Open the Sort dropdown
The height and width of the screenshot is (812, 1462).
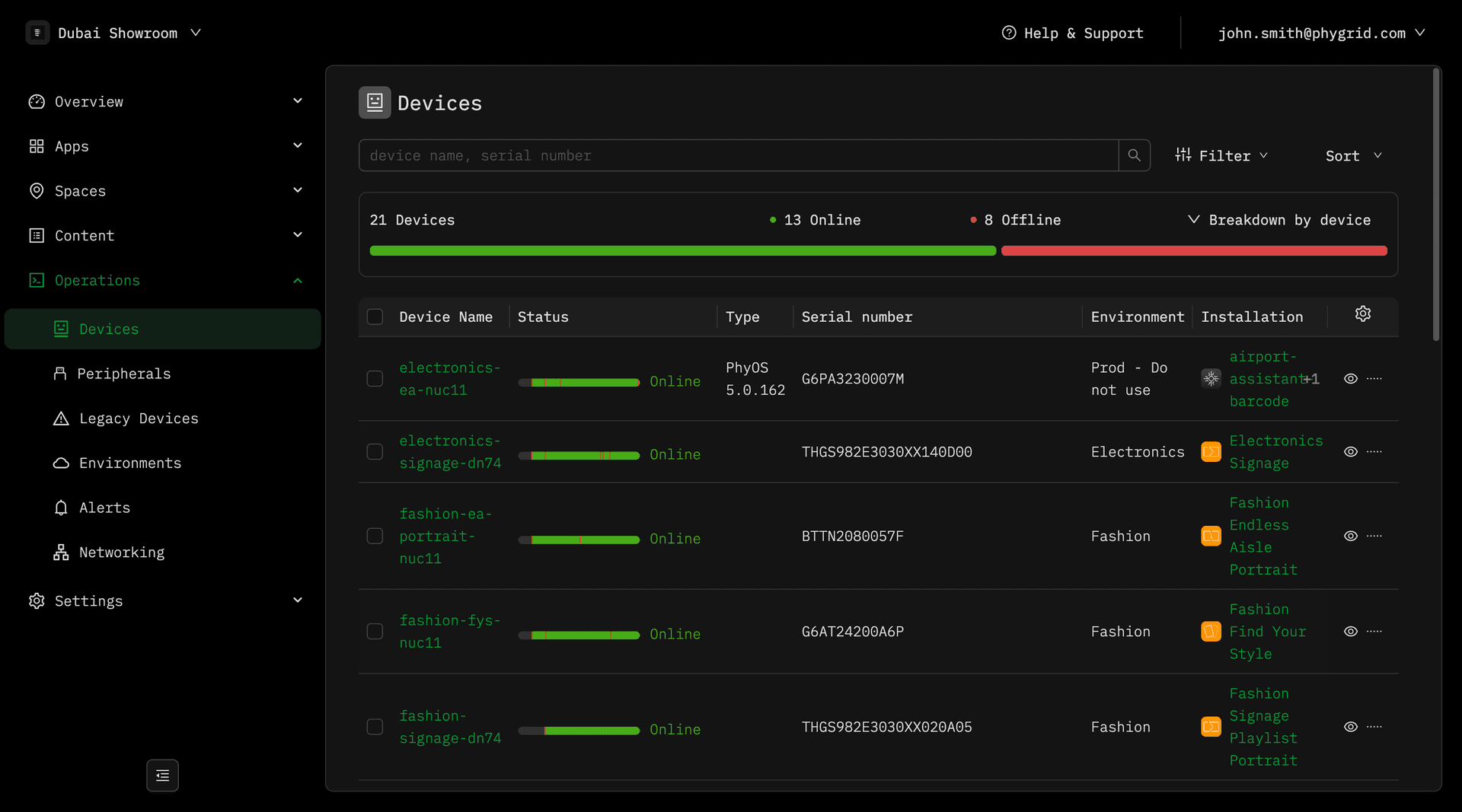pos(1353,155)
